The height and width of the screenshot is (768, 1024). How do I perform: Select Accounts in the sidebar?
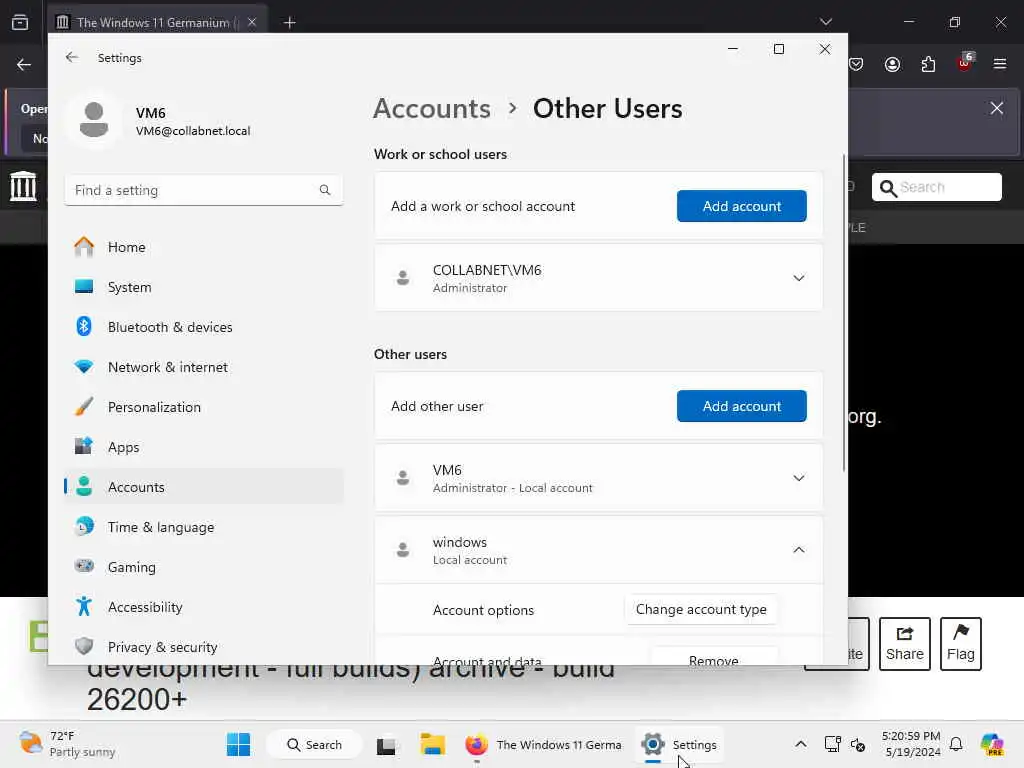(x=204, y=487)
